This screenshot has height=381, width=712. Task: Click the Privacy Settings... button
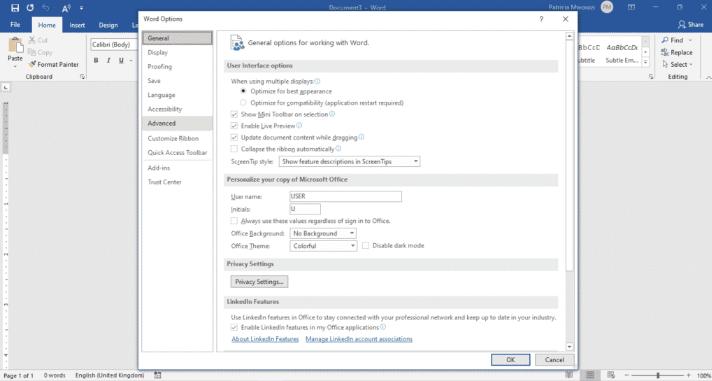pyautogui.click(x=259, y=282)
